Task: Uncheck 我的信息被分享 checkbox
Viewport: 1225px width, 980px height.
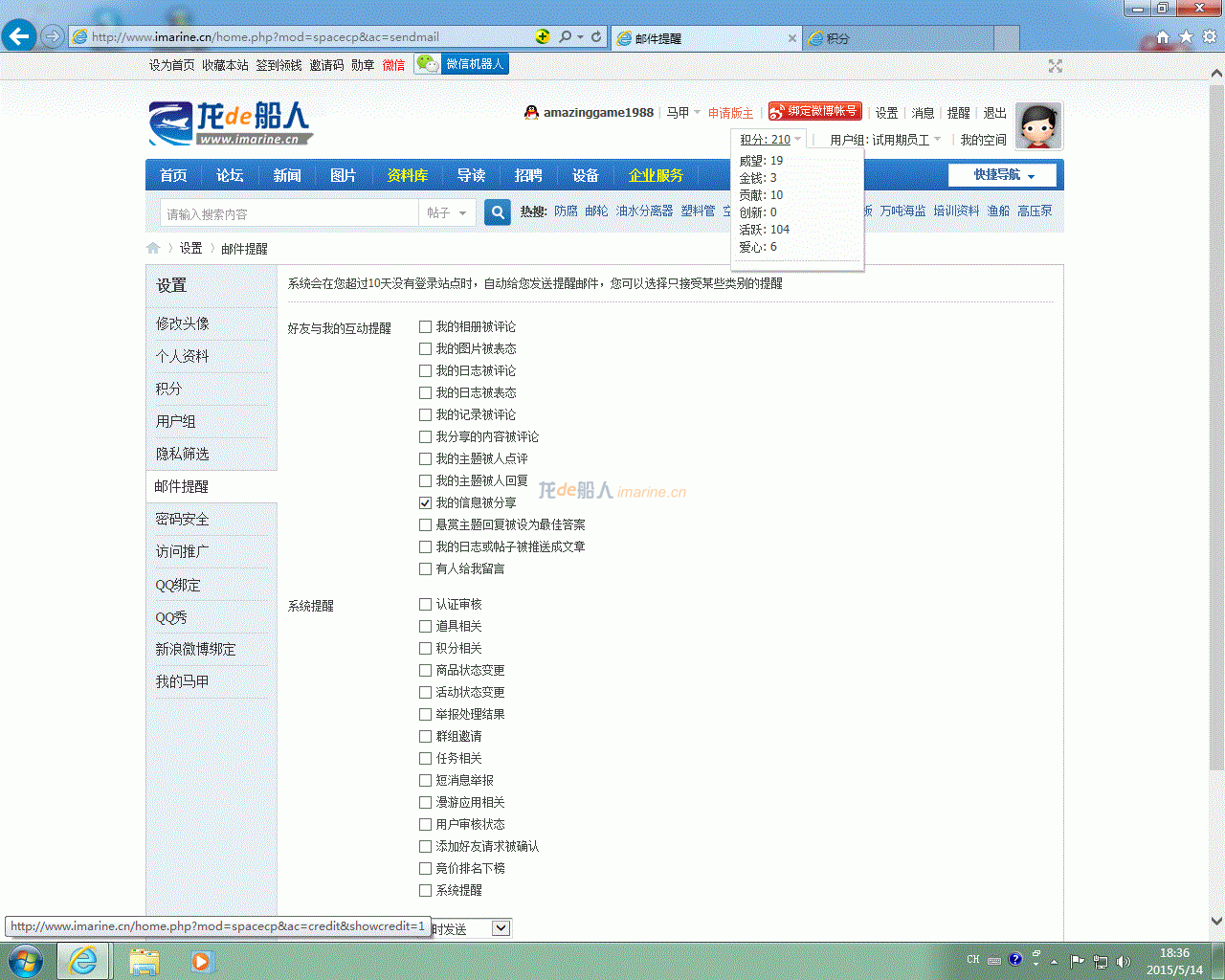Action: coord(425,503)
